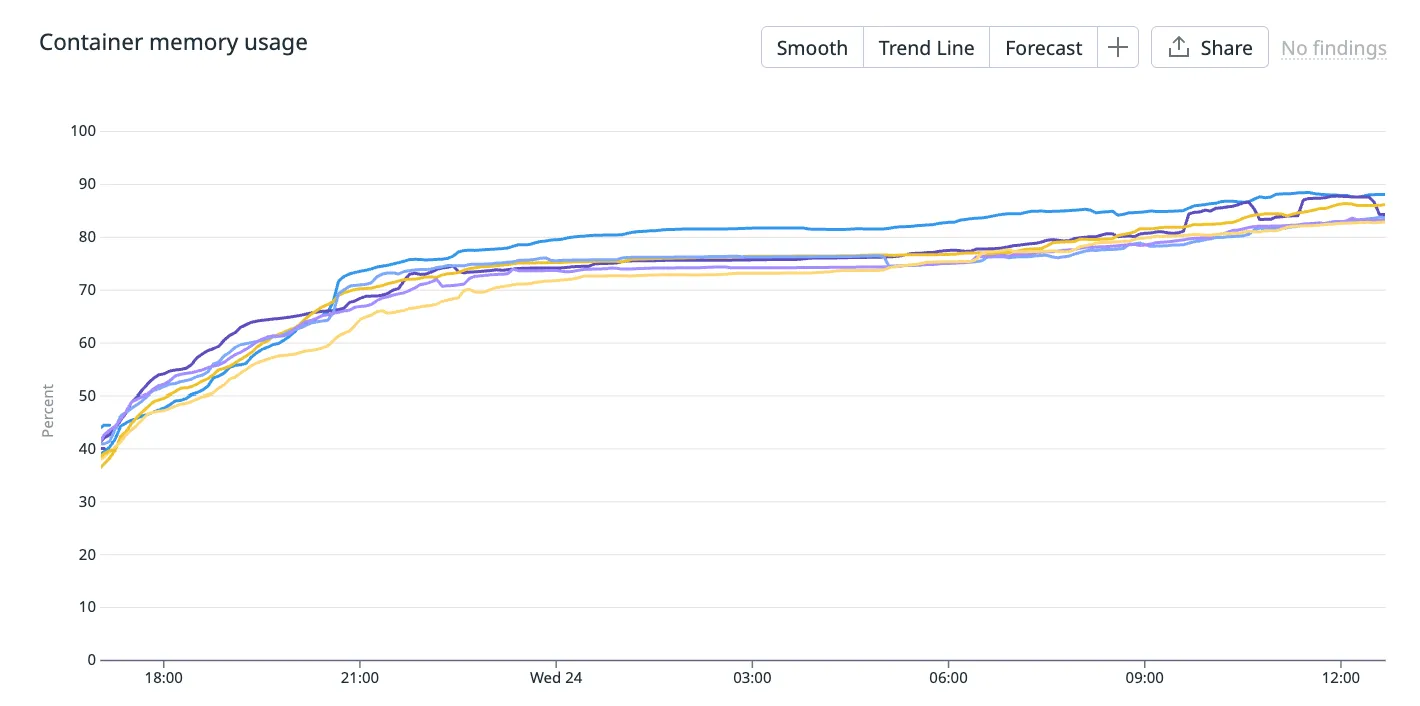Click the 21:00 tick on time axis

pyautogui.click(x=359, y=677)
